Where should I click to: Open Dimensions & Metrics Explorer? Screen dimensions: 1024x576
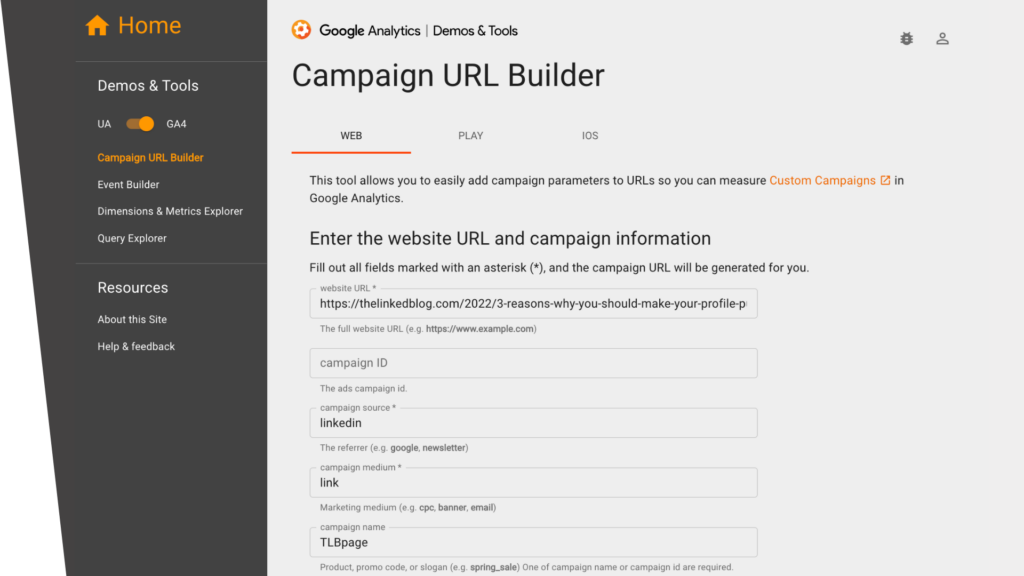[x=170, y=212]
